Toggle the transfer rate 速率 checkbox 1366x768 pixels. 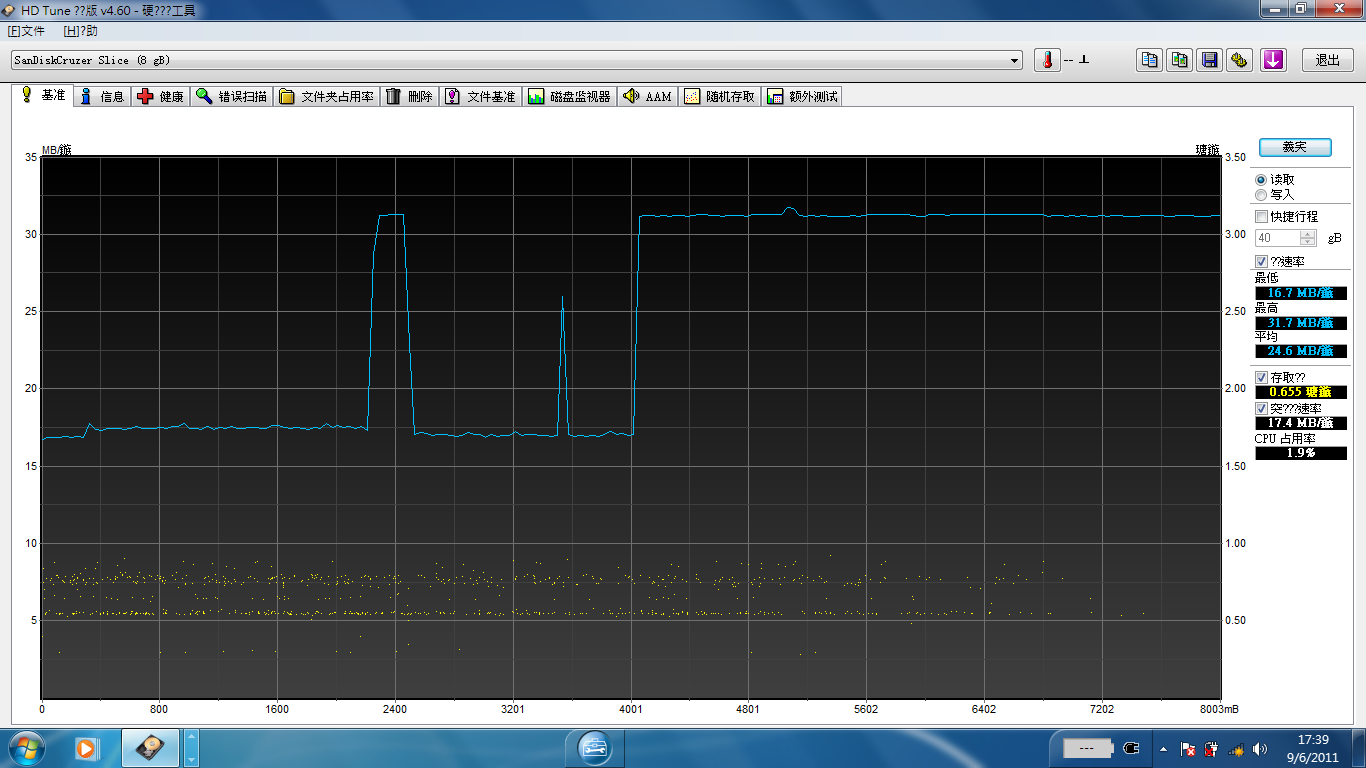tap(1261, 261)
